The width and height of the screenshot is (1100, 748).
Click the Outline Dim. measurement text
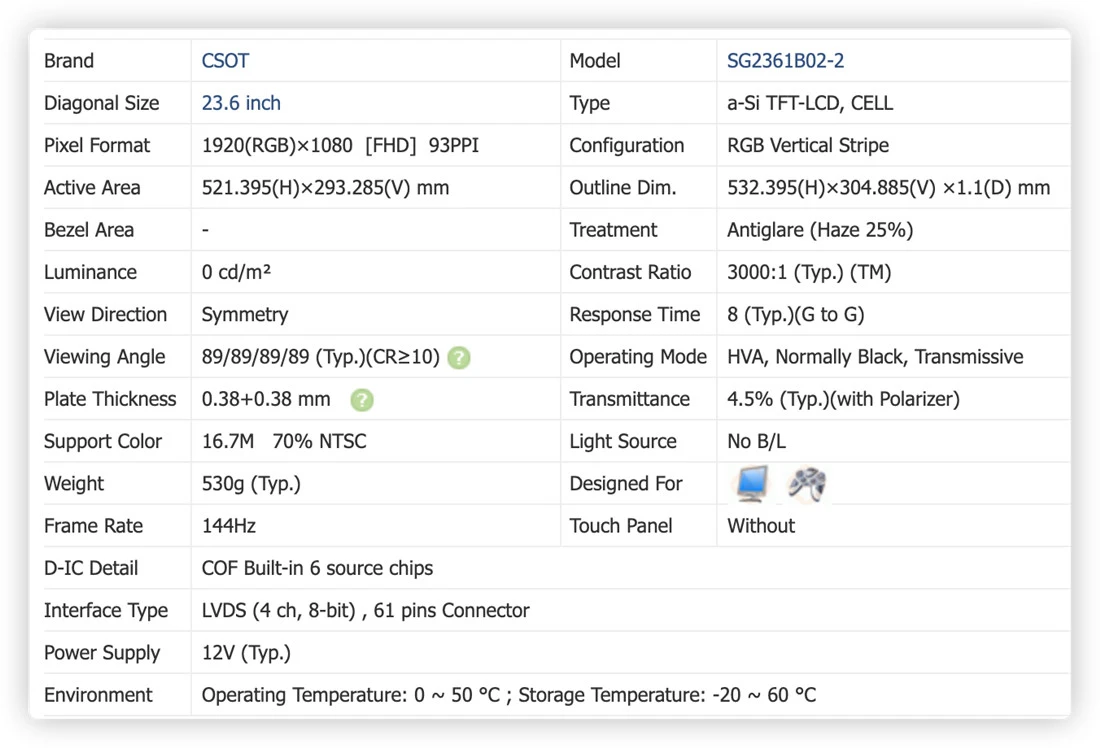click(888, 188)
